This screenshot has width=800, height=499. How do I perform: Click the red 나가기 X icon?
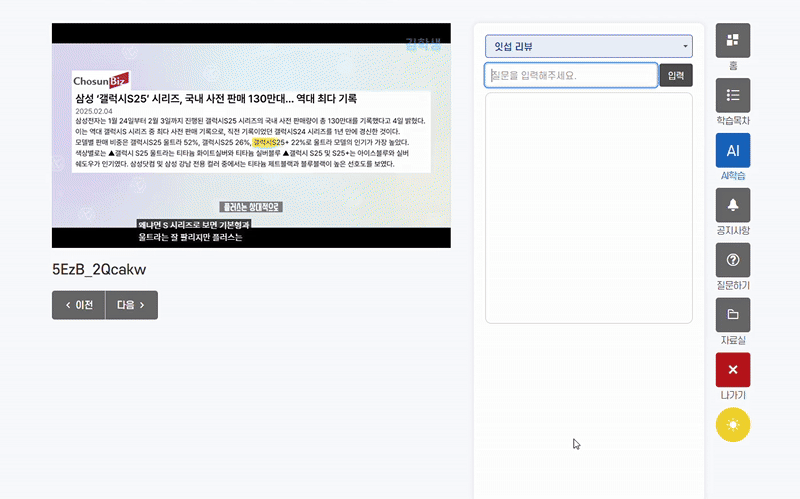(733, 370)
